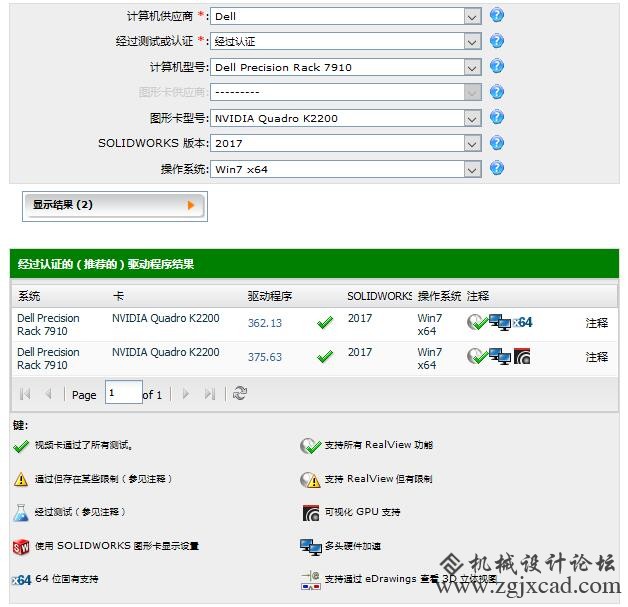Select NVIDIA Quadro K2200 cell in 375.63 row

coord(165,352)
